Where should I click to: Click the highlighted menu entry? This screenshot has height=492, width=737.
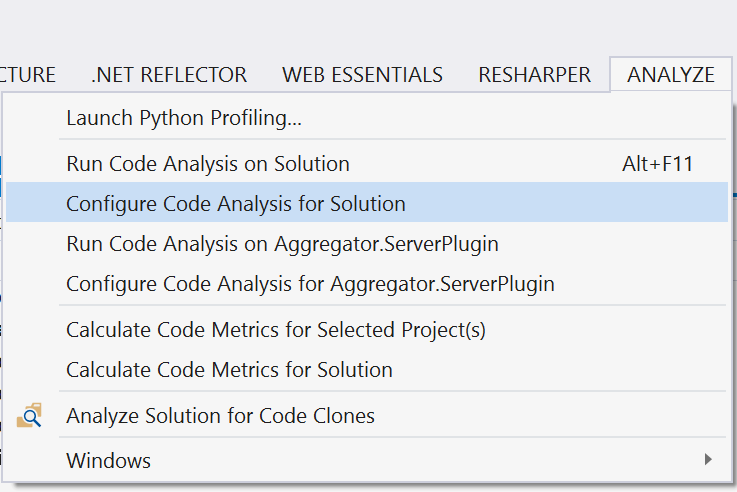236,204
